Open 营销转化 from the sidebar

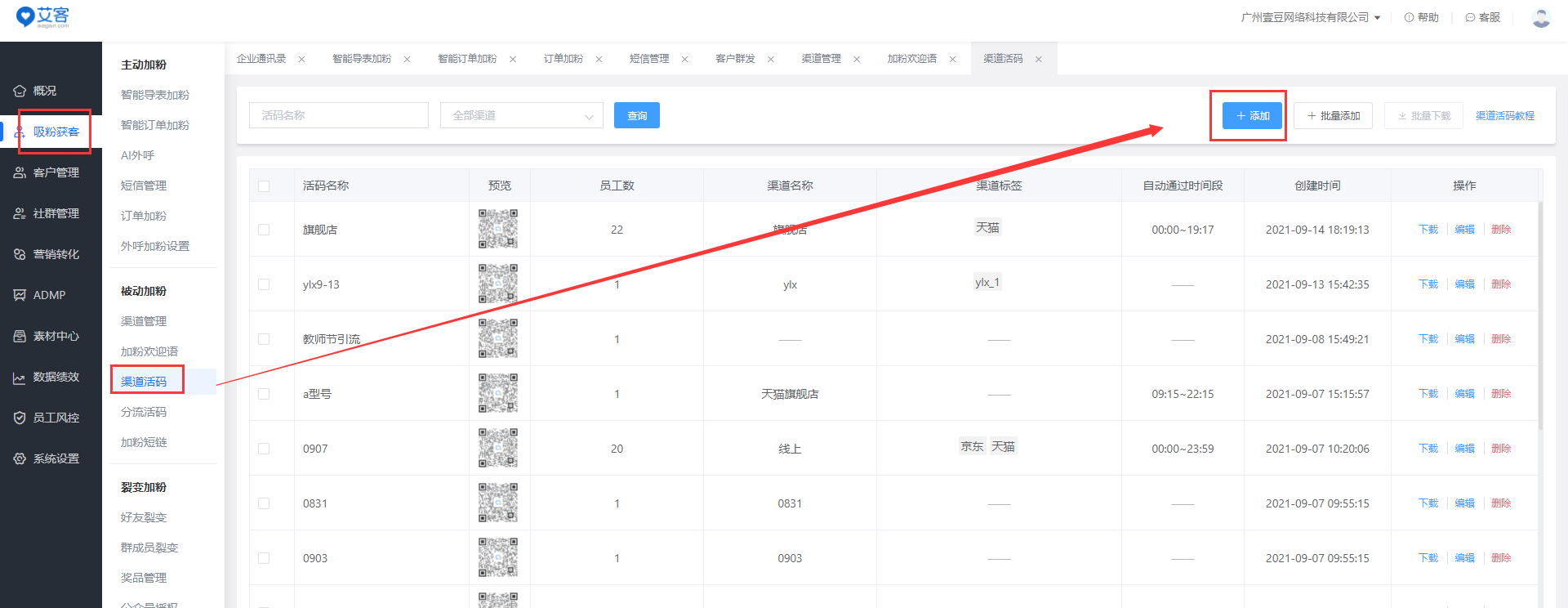[20, 254]
